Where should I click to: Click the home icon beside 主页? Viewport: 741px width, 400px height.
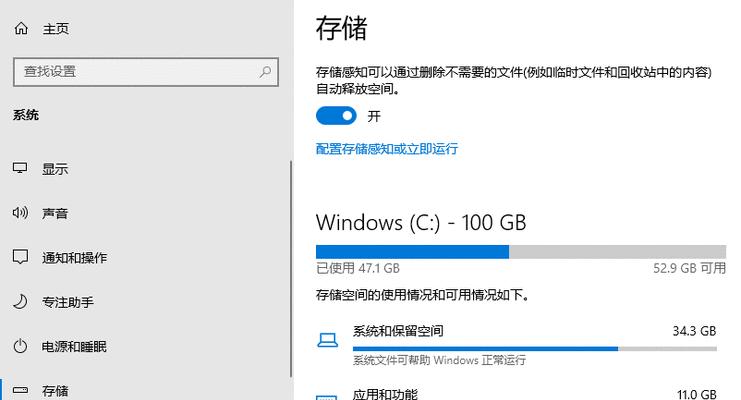click(x=21, y=29)
